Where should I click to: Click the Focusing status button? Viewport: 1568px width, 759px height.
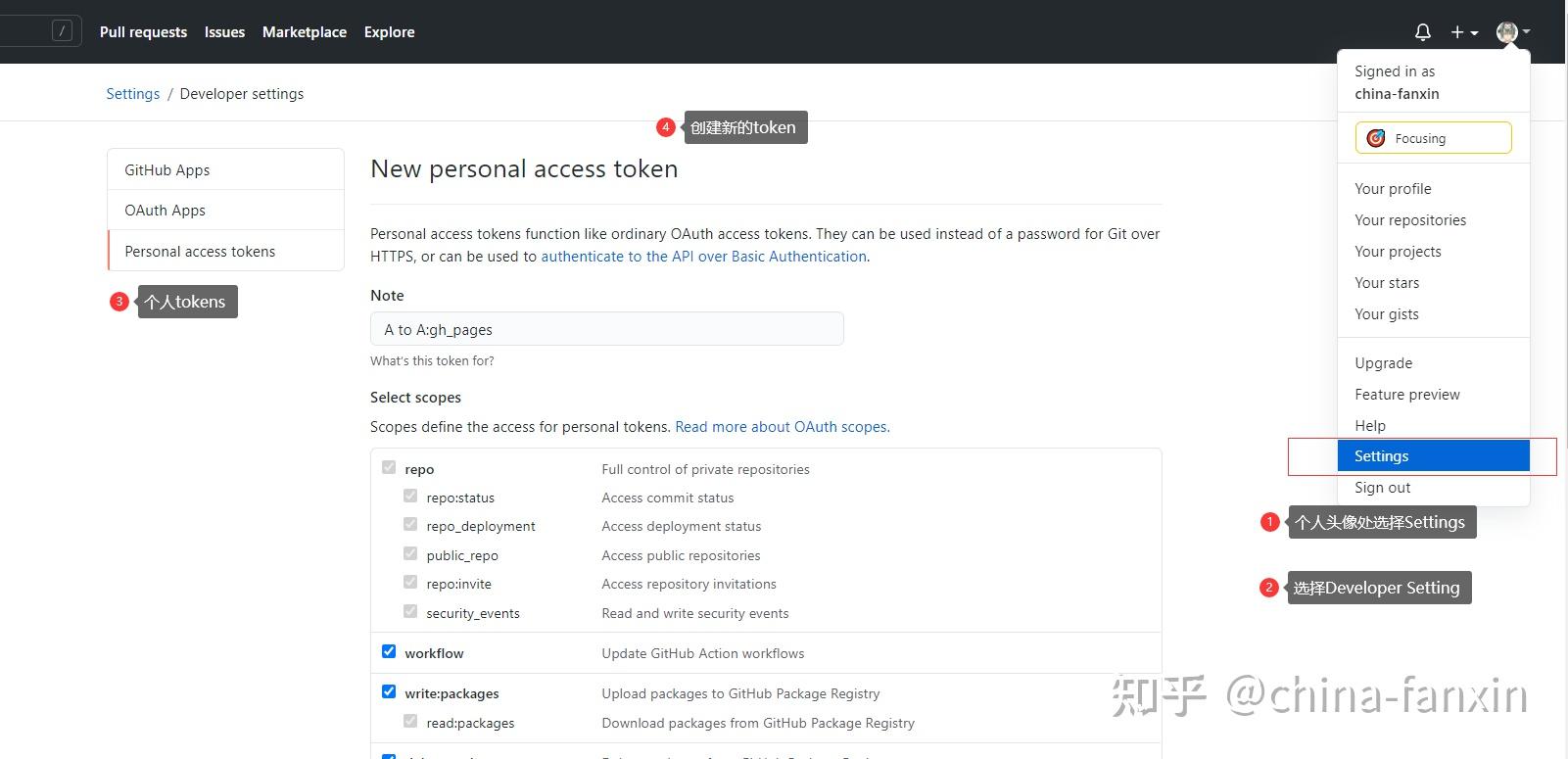tap(1434, 138)
